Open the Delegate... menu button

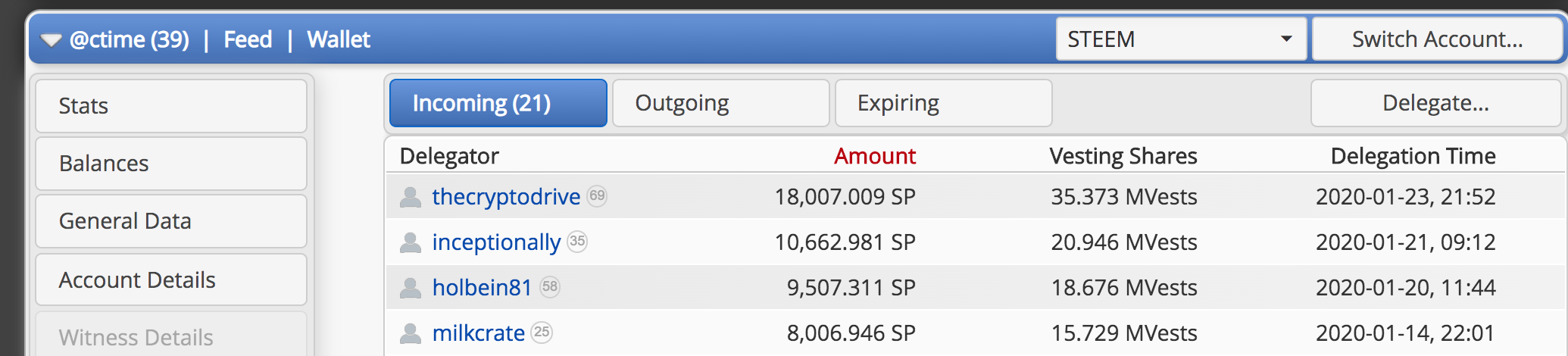click(1435, 103)
